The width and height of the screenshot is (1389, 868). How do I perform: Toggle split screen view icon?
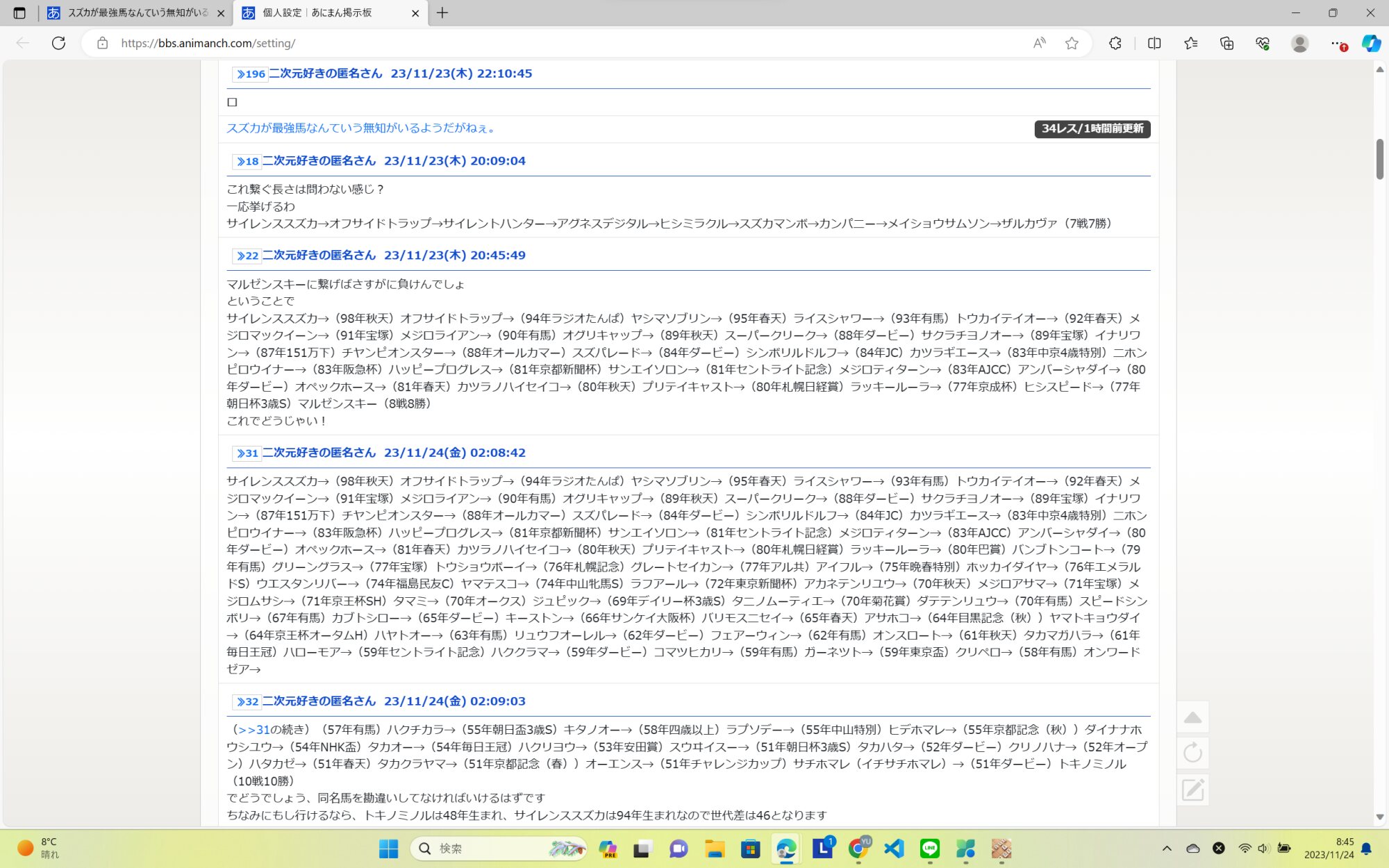(x=1154, y=43)
